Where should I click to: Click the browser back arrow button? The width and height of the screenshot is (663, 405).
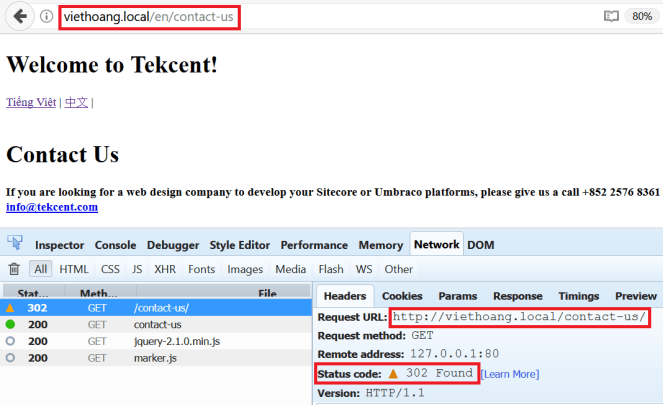(x=20, y=16)
